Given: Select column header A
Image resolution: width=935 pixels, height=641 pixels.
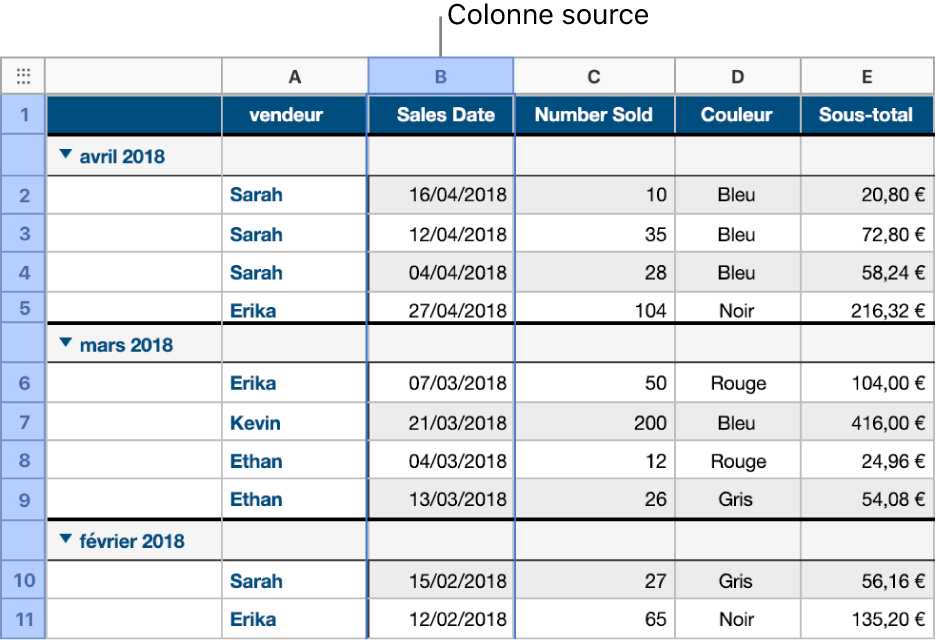Looking at the screenshot, I should [294, 75].
